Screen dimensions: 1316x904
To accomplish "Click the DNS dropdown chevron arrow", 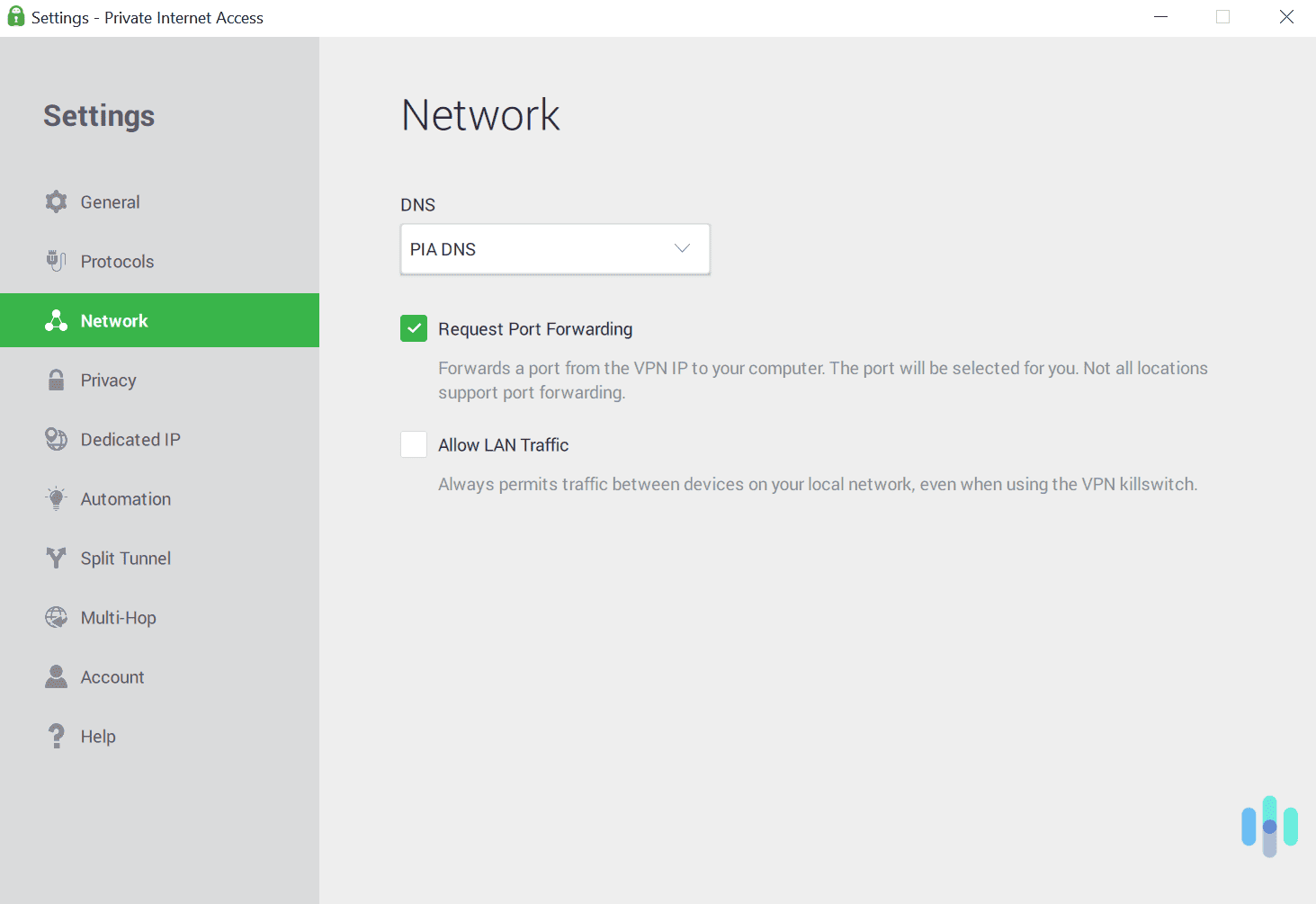I will pos(681,248).
